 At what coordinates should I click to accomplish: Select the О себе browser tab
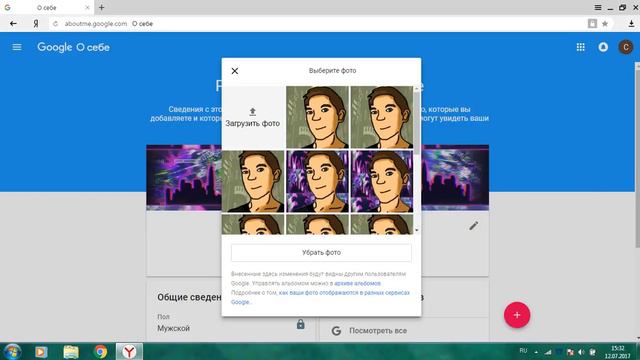(47, 7)
